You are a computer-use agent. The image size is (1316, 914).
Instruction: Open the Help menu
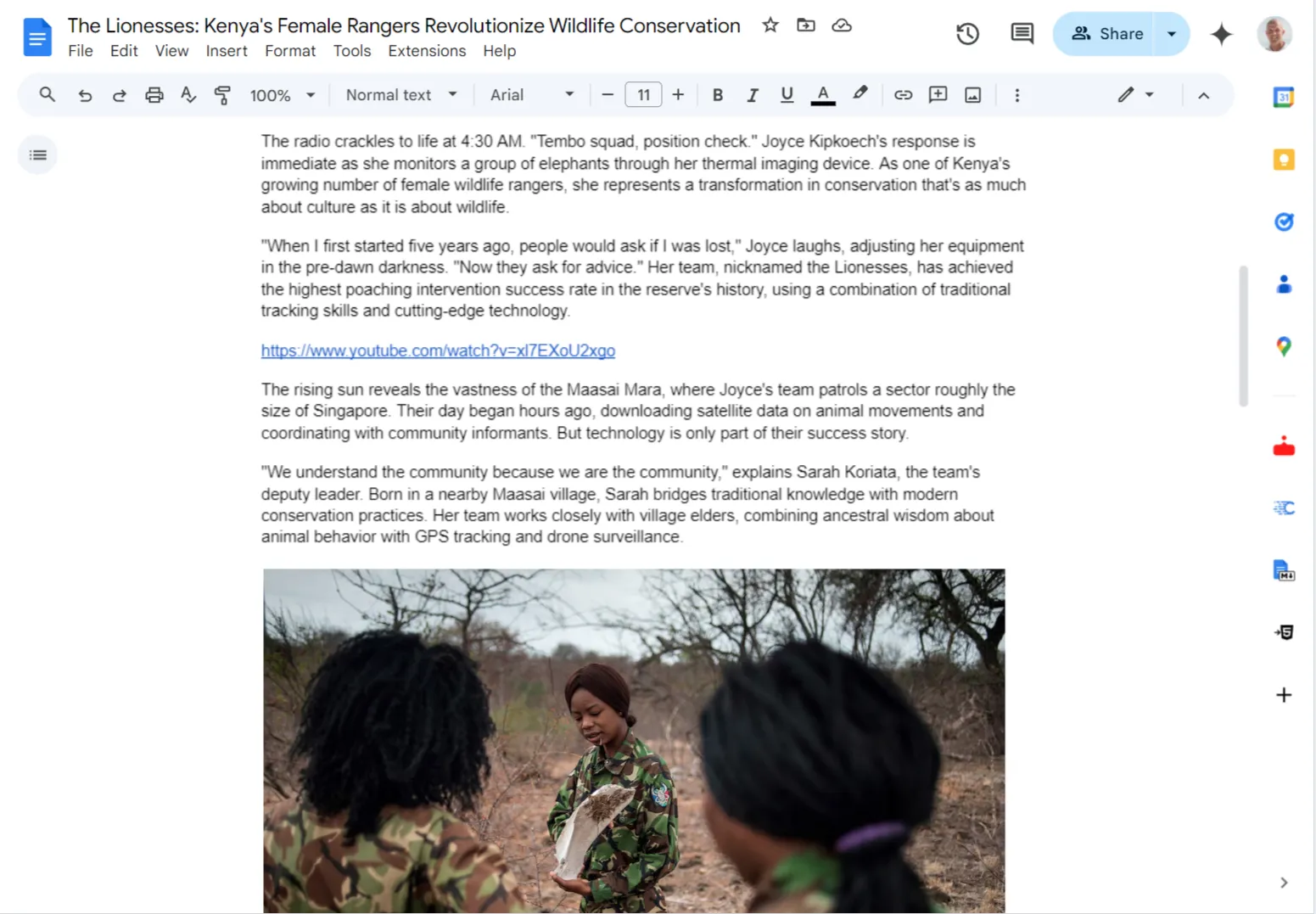point(500,51)
